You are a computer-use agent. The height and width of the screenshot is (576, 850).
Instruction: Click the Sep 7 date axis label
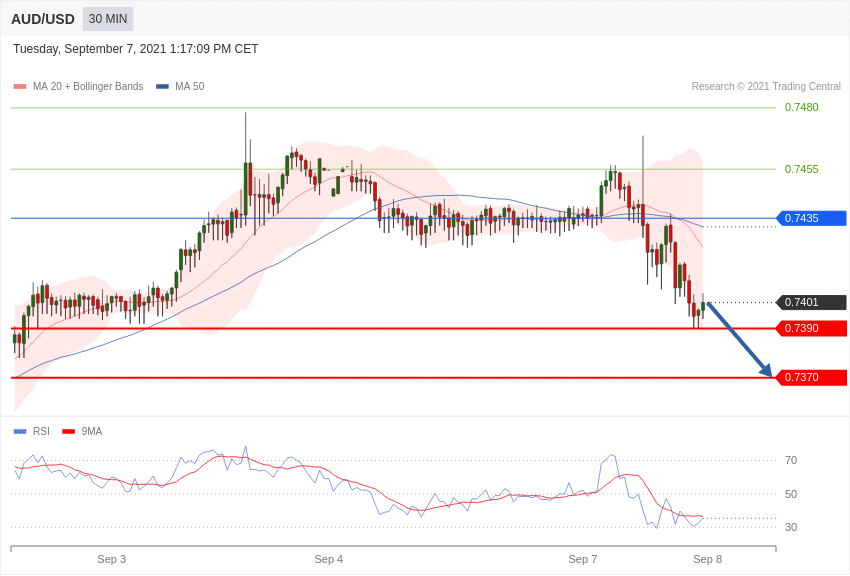click(583, 559)
